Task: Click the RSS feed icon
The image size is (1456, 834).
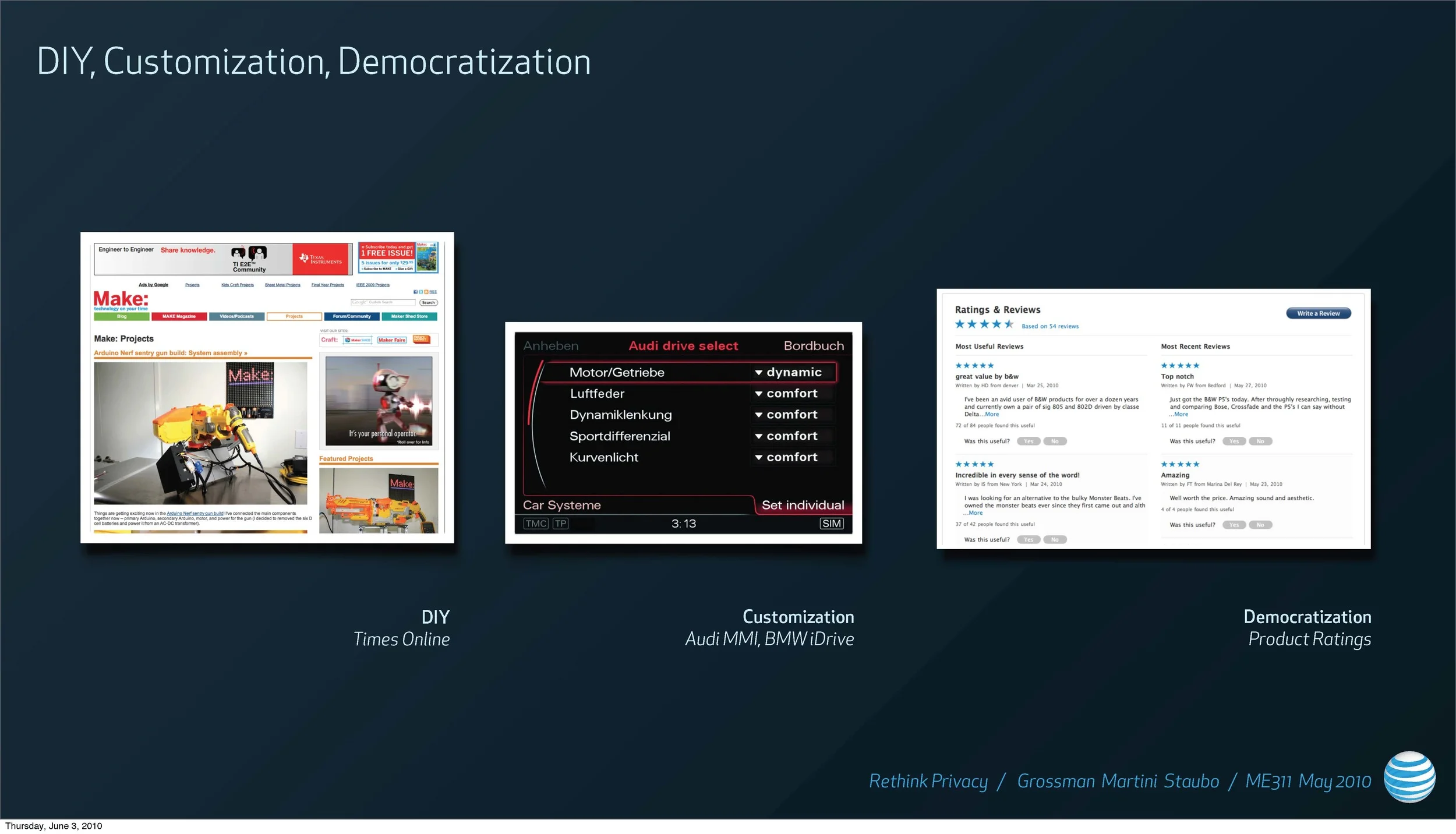Action: point(426,292)
